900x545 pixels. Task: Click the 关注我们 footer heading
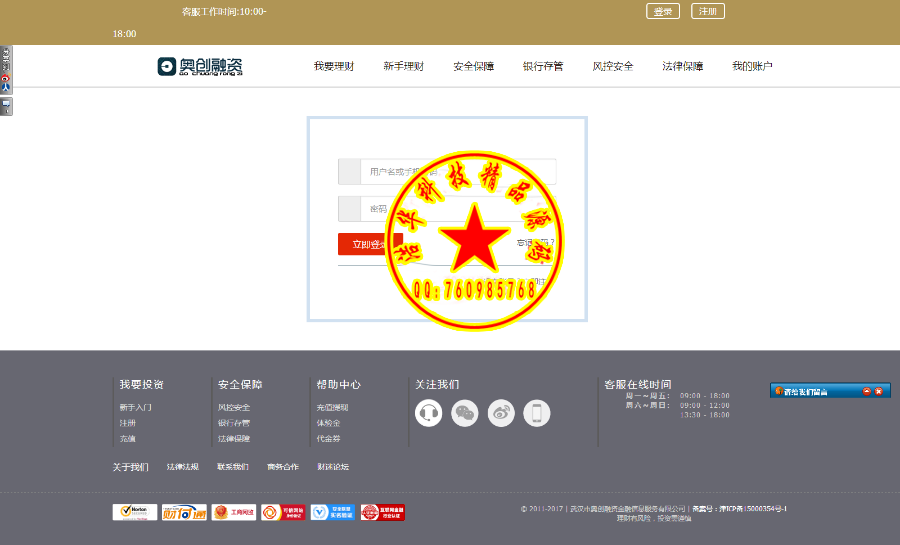(437, 384)
